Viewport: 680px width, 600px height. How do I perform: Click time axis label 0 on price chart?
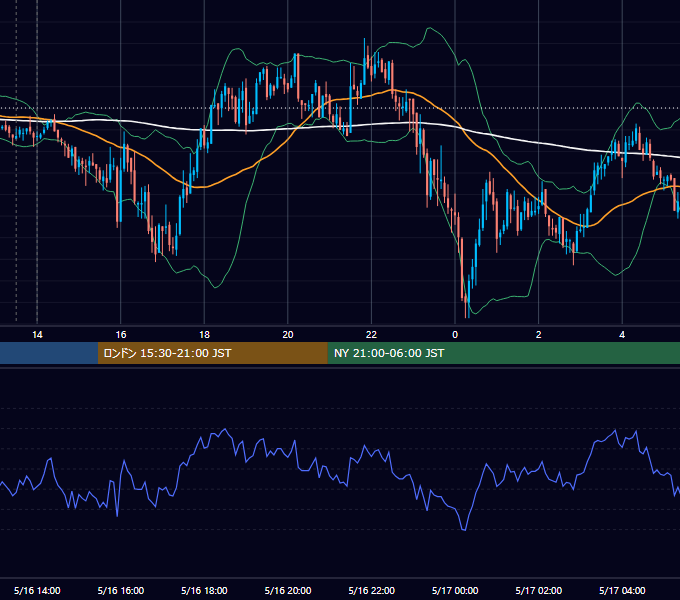coord(455,335)
